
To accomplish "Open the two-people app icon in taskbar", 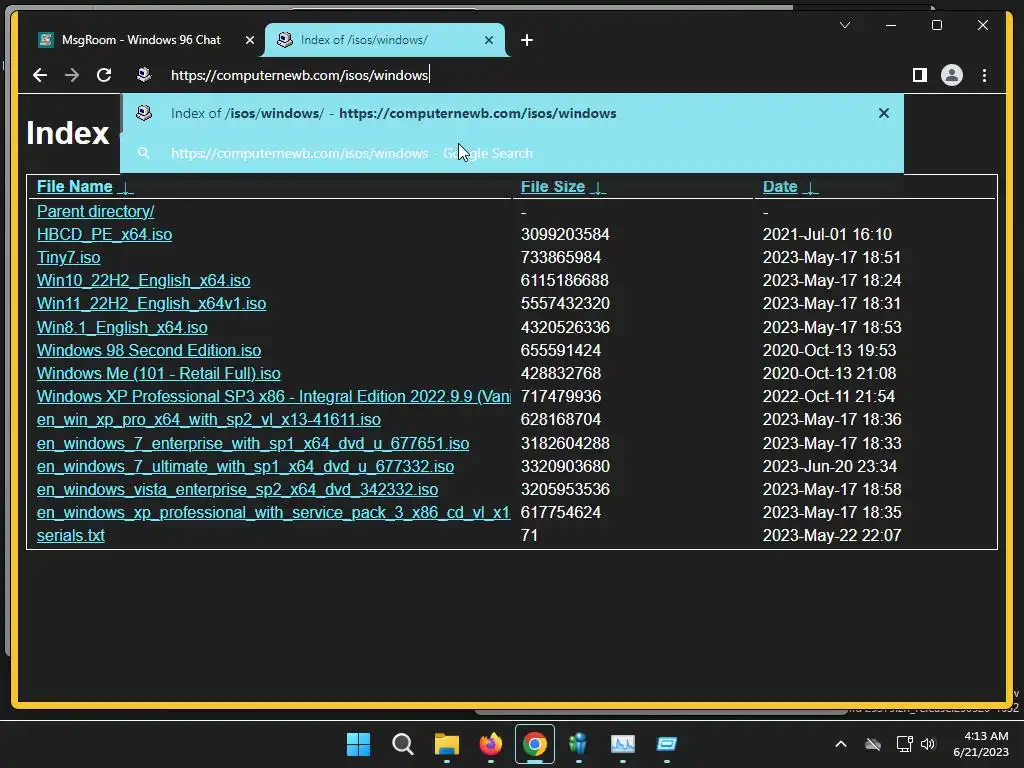I will coord(579,744).
